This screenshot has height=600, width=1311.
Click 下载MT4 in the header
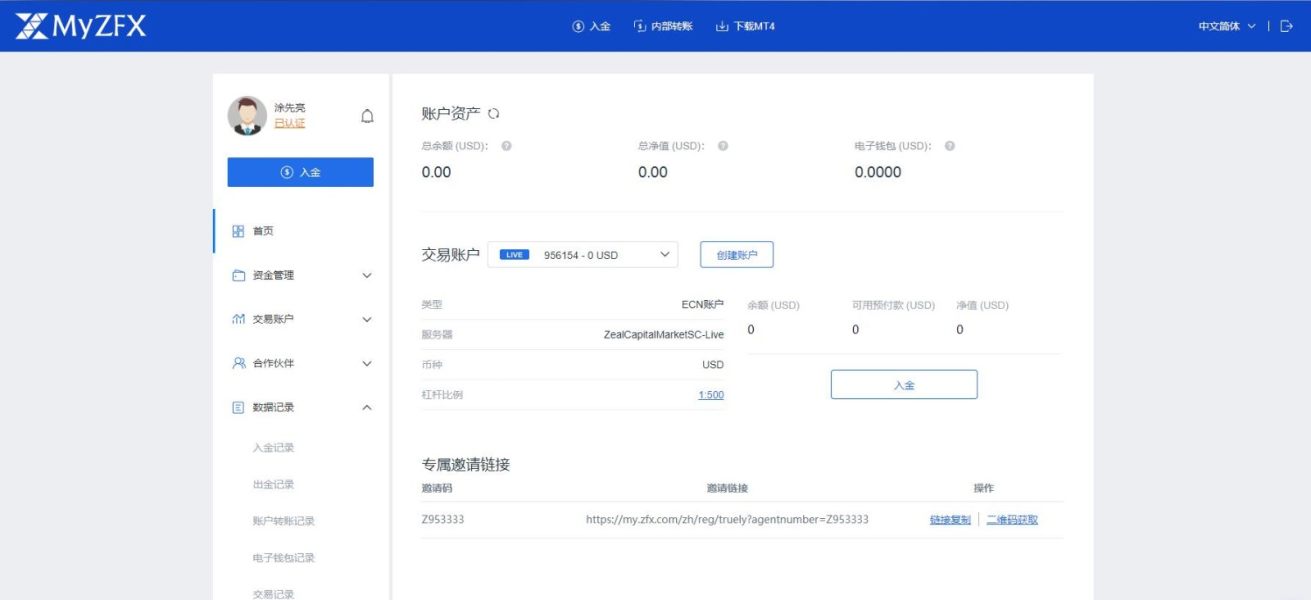click(x=745, y=26)
